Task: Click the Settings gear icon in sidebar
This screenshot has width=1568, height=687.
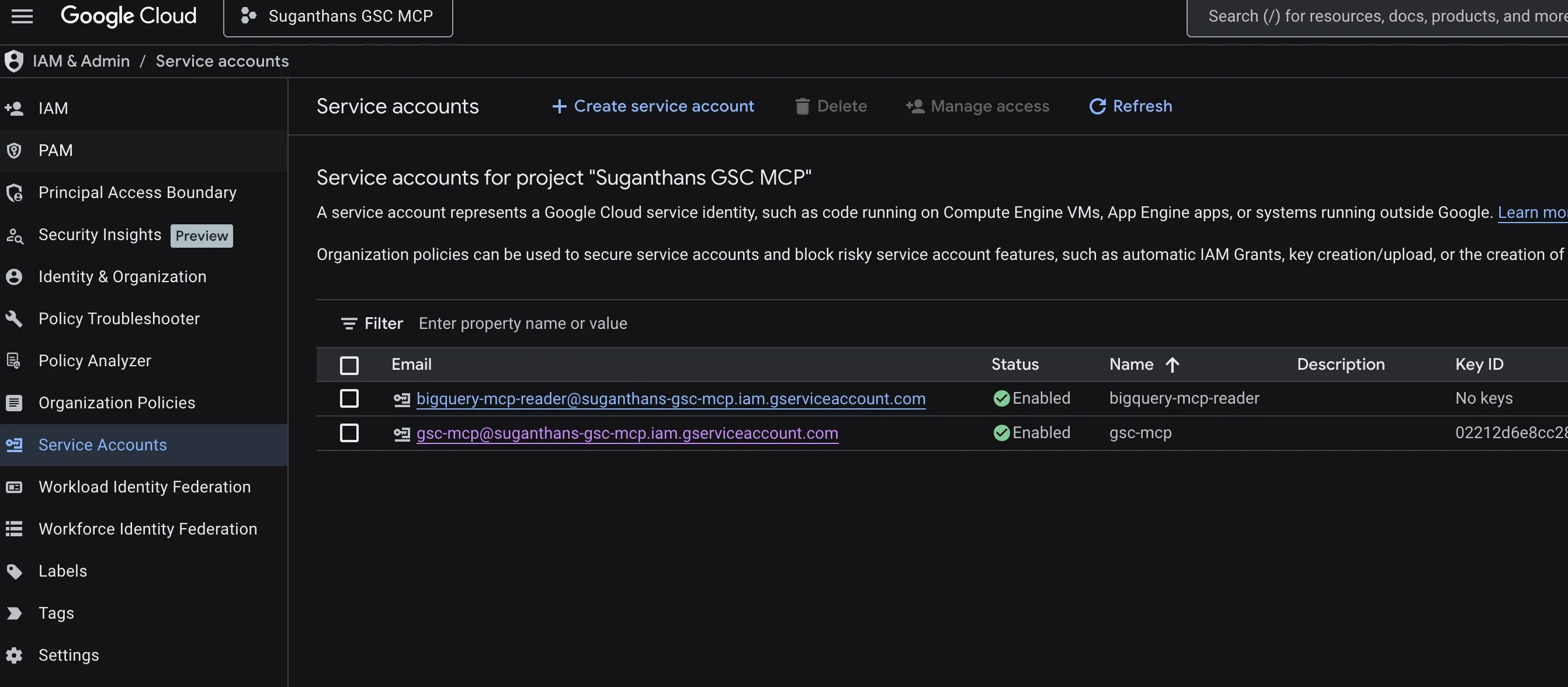Action: click(14, 655)
